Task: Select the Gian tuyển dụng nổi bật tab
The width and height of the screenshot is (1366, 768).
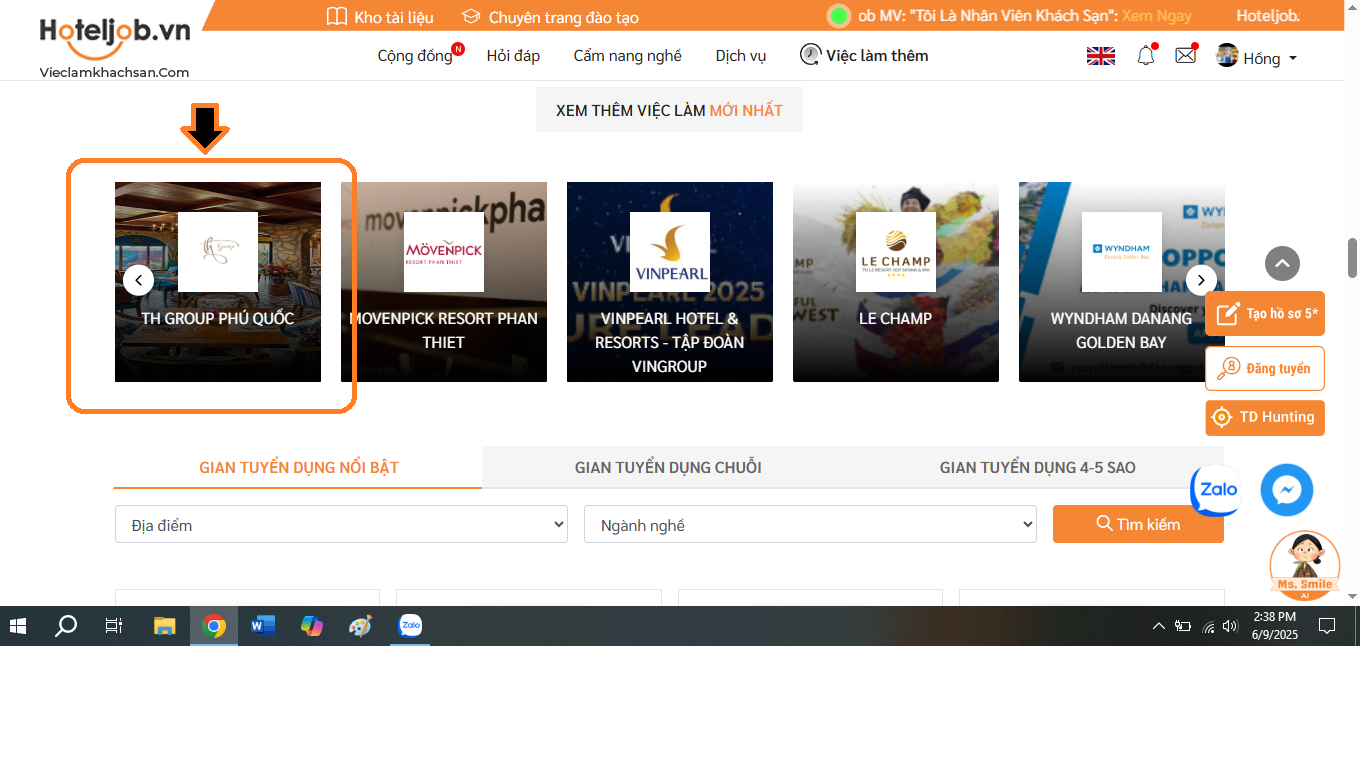Action: [x=299, y=467]
